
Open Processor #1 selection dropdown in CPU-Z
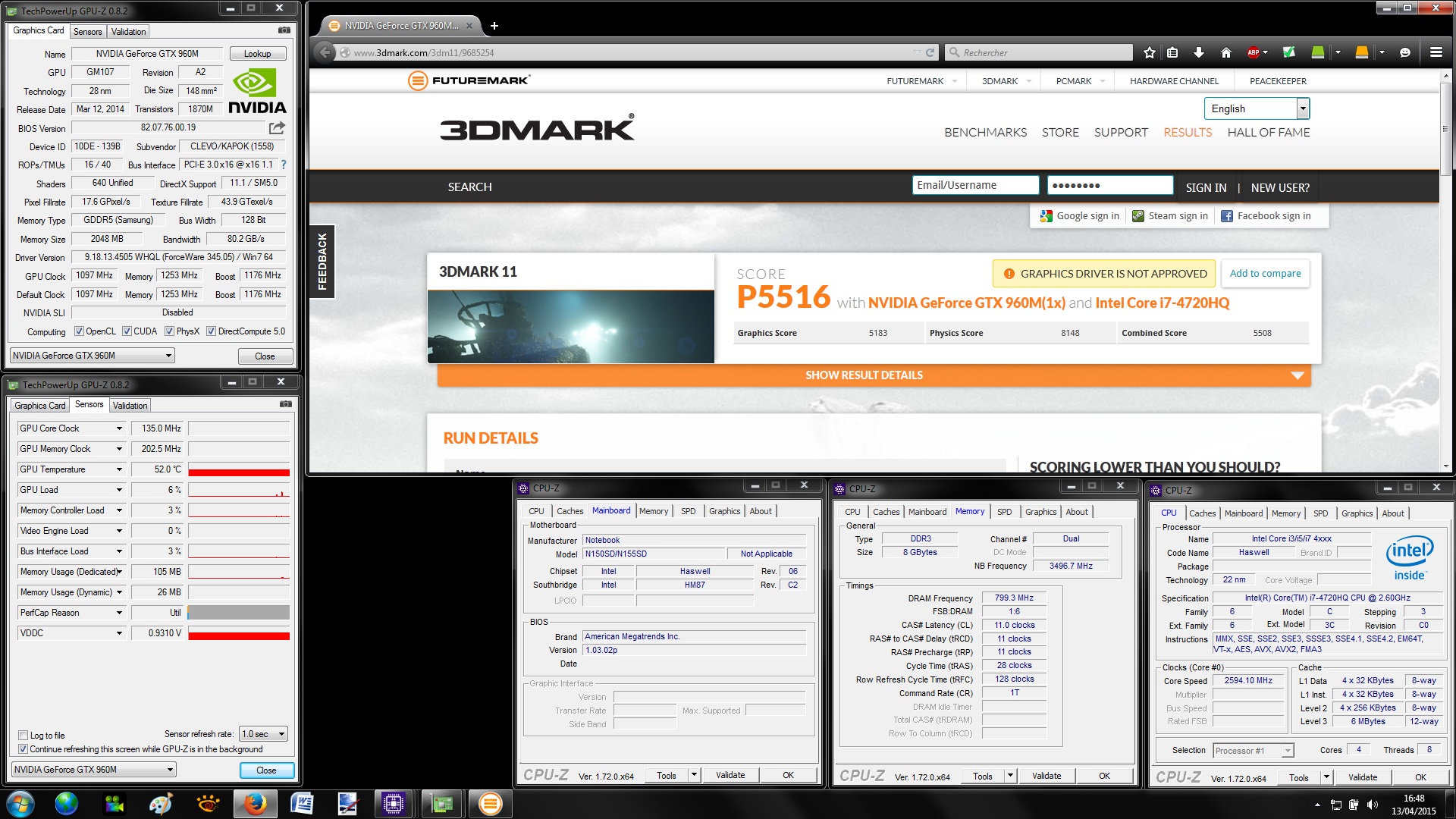pyautogui.click(x=1253, y=751)
